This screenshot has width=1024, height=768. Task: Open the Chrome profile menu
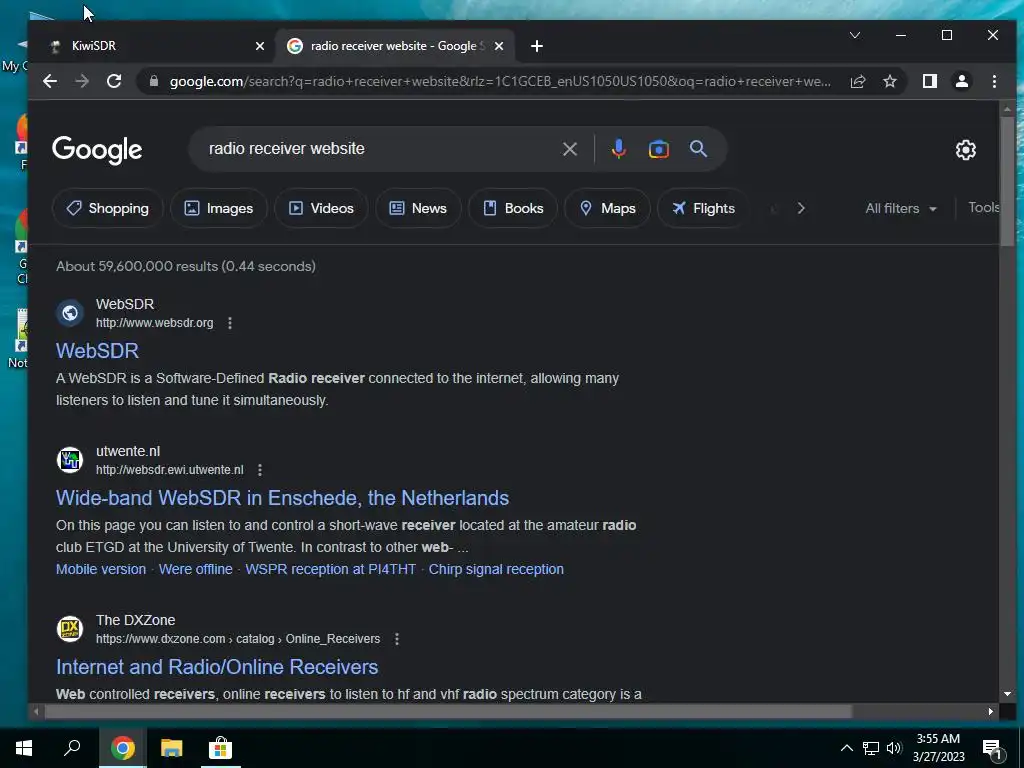(x=961, y=81)
